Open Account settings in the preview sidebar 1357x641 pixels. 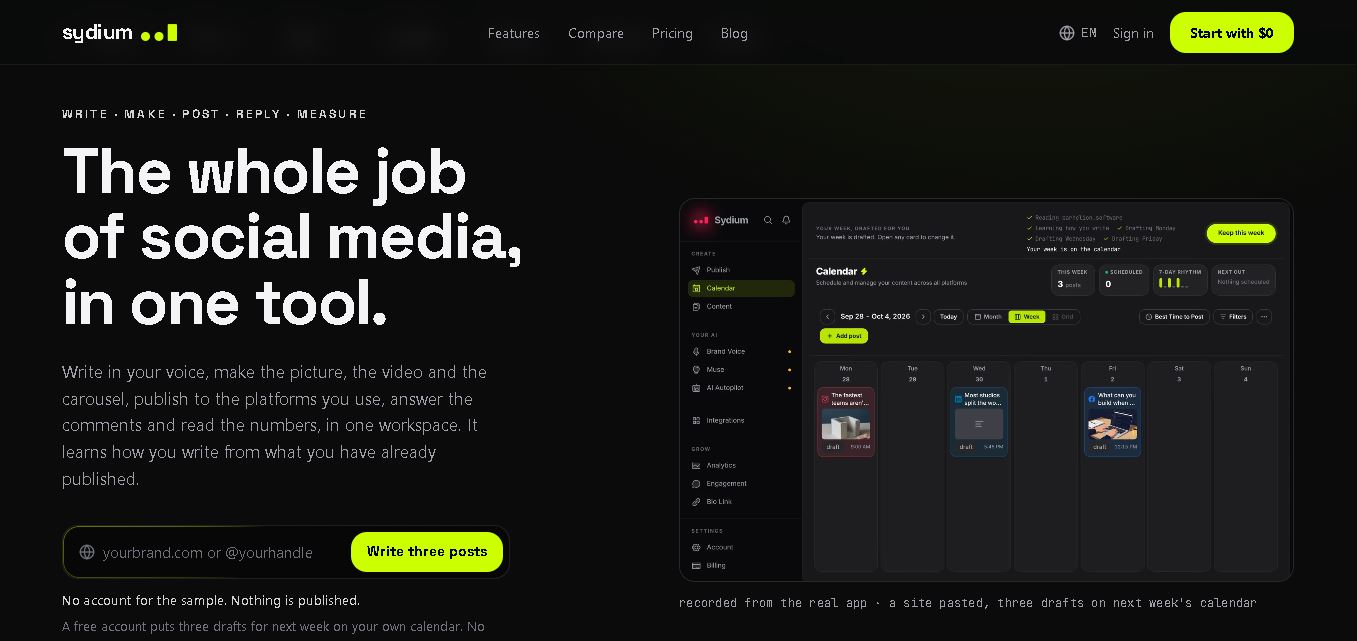pyautogui.click(x=741, y=548)
